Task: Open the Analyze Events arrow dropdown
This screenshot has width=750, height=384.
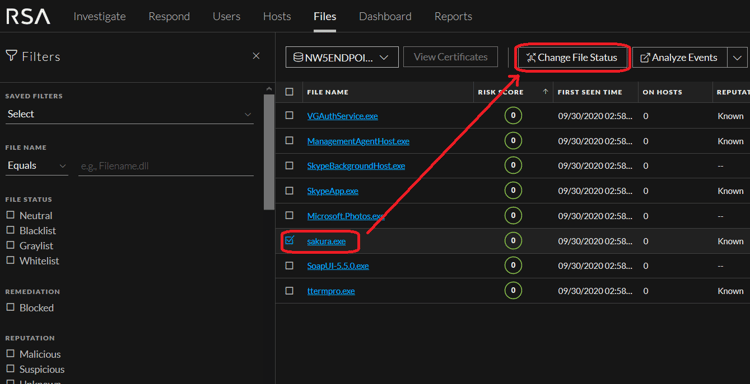Action: [737, 58]
